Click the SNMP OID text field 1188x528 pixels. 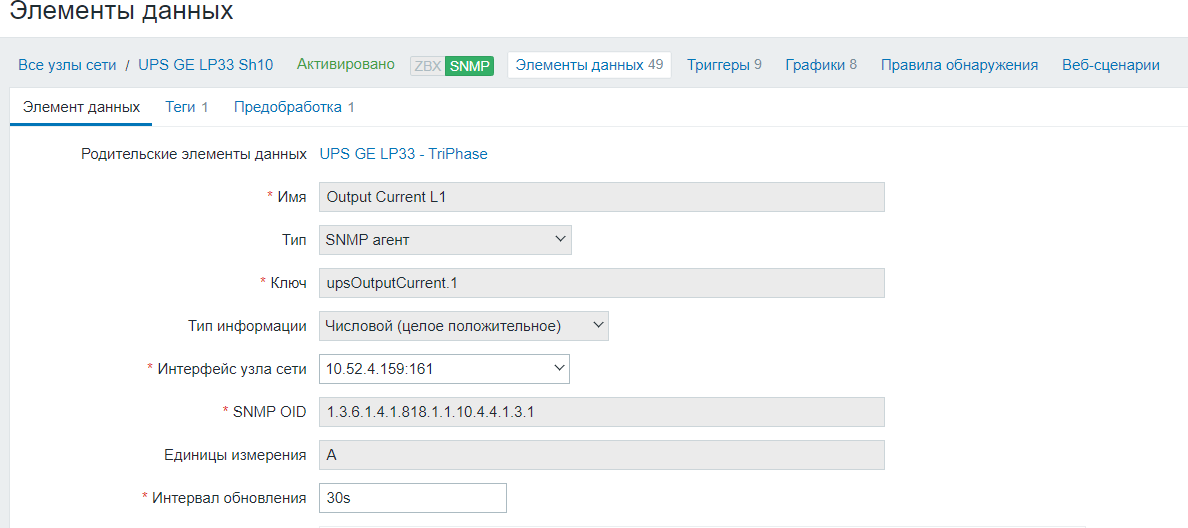601,412
